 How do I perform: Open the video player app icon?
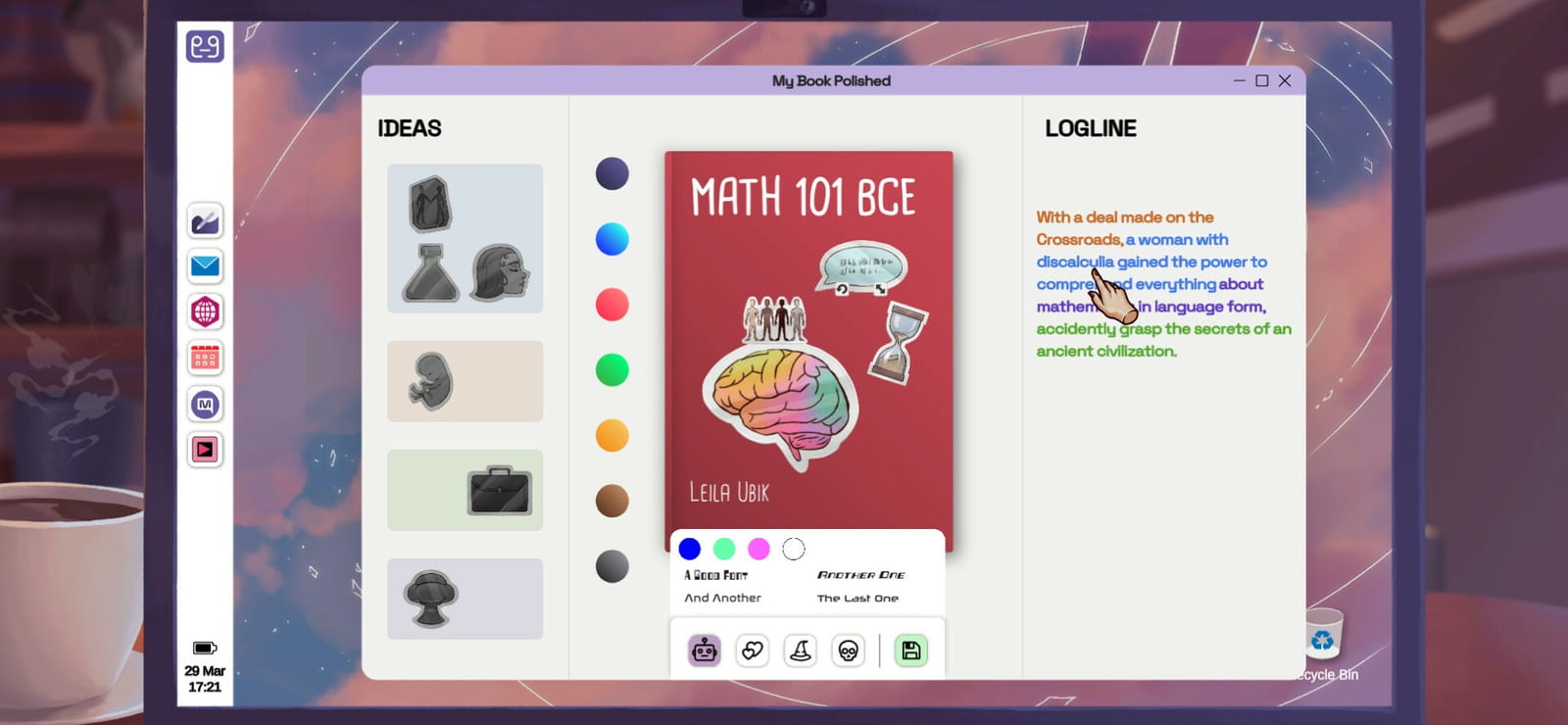point(205,450)
